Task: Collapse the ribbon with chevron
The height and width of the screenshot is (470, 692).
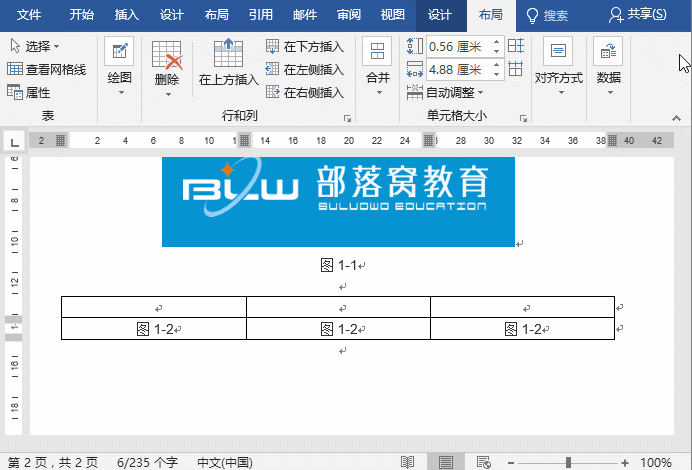Action: coord(676,118)
